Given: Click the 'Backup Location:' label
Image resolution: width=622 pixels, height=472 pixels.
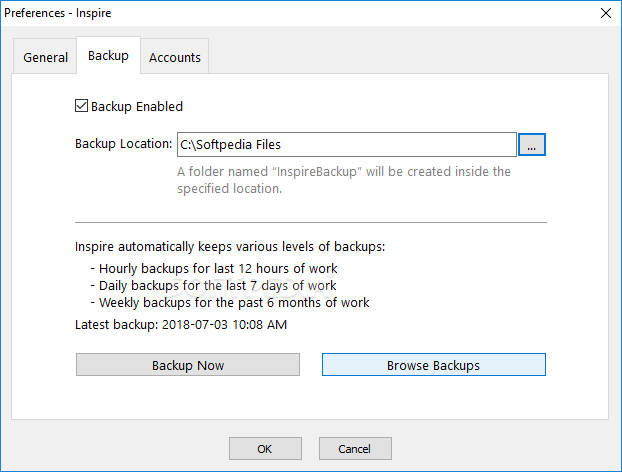Looking at the screenshot, I should click(x=123, y=144).
